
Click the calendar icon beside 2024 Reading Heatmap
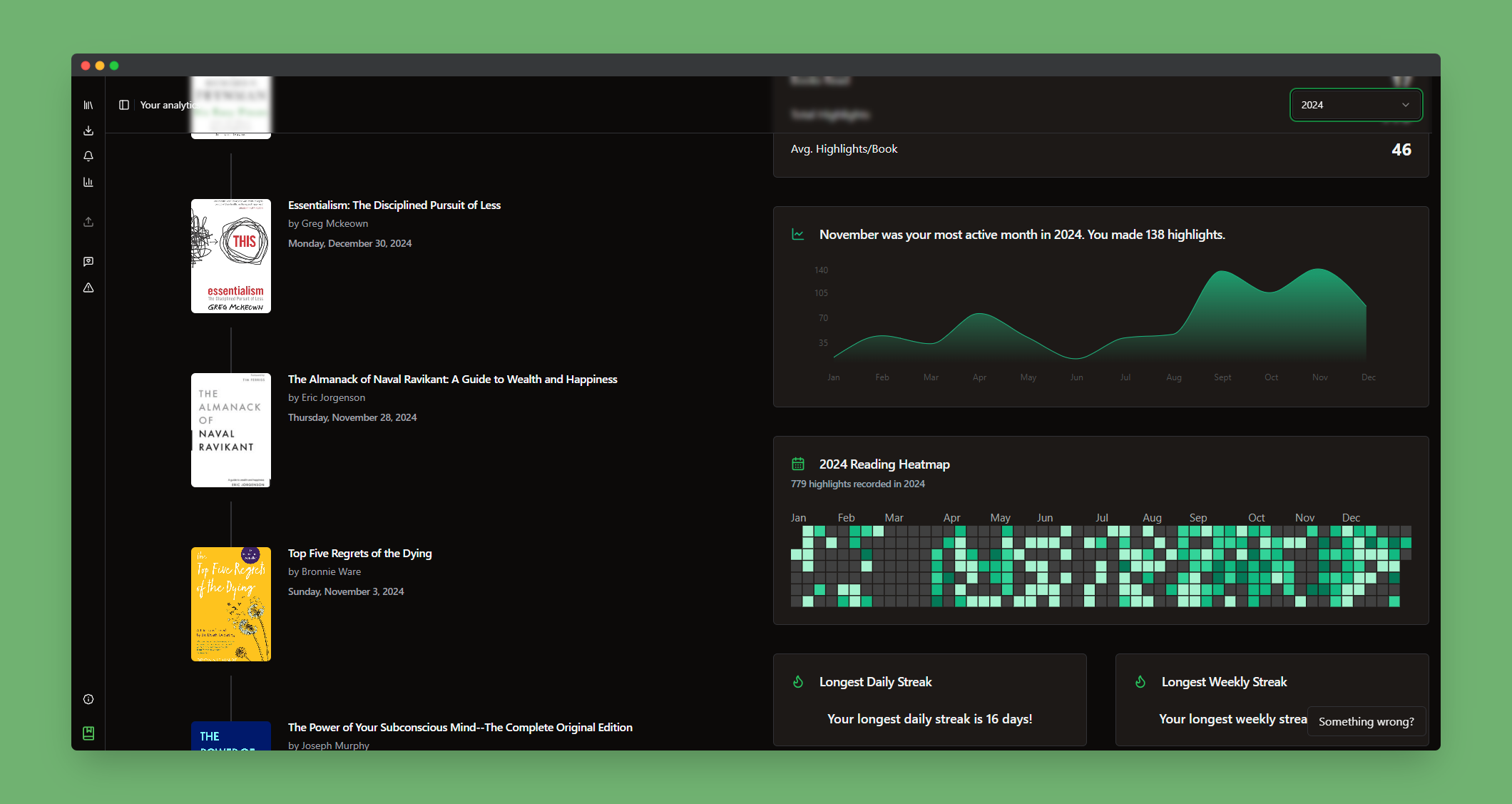(800, 464)
